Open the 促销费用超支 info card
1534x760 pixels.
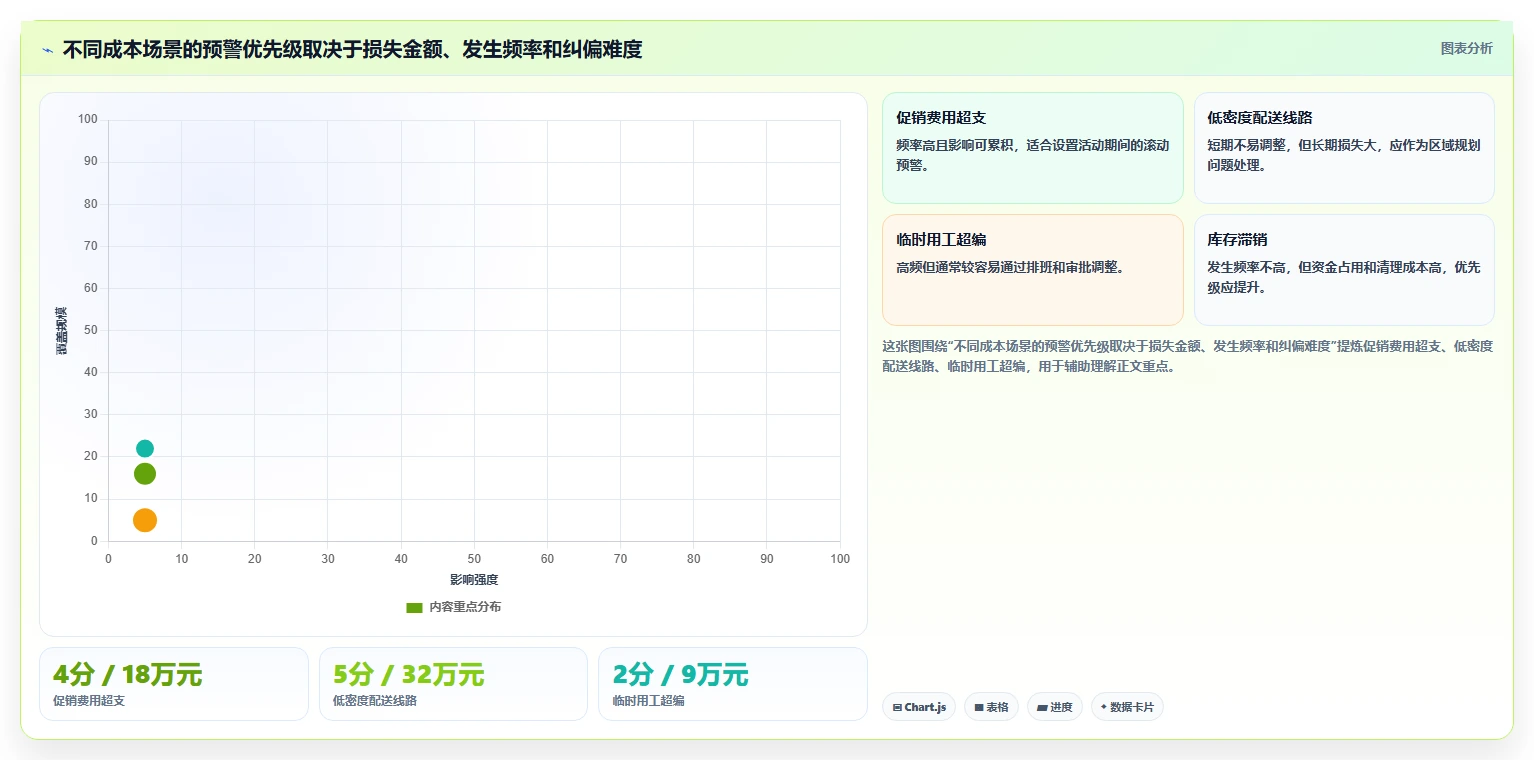click(x=1033, y=148)
